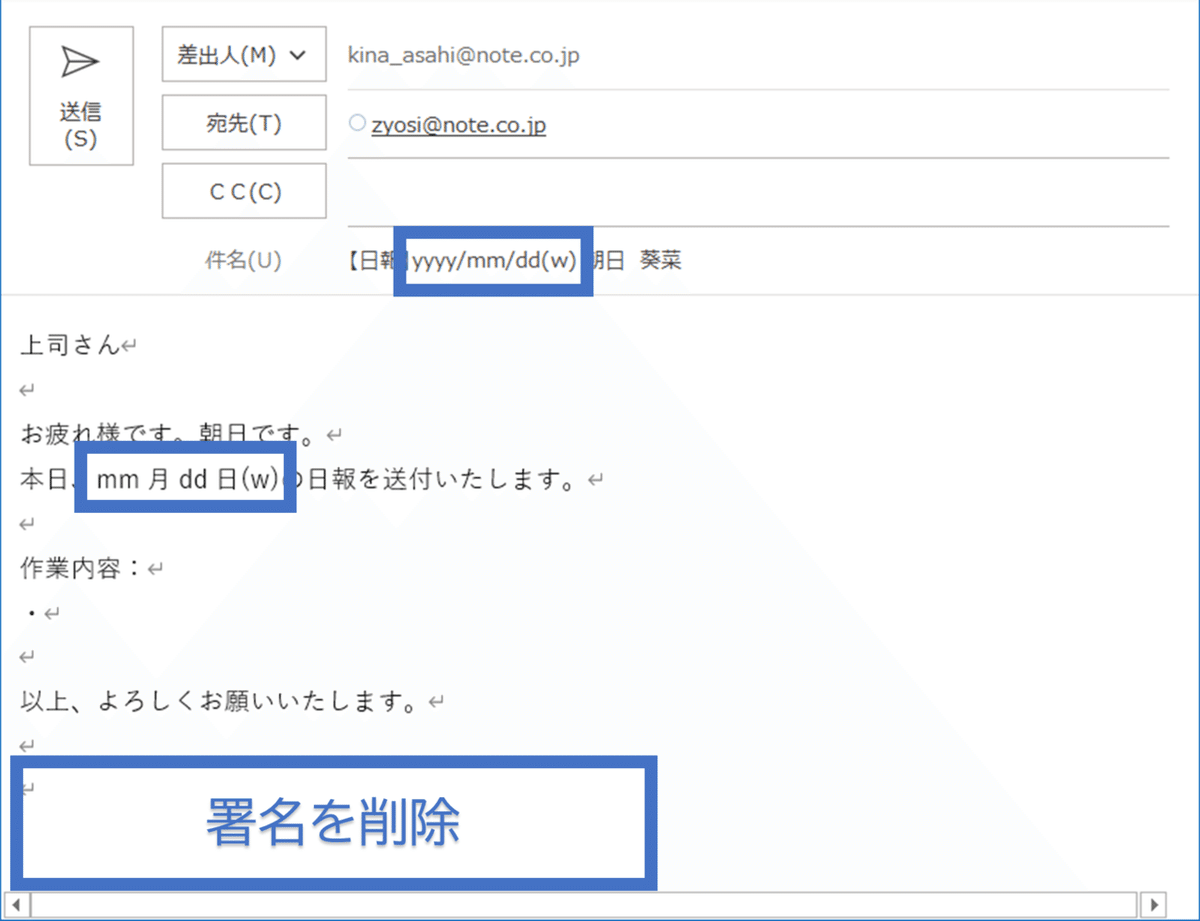The height and width of the screenshot is (921, 1200).
Task: Click the presence circle beside zyosi@note.co.jp
Action: point(357,123)
